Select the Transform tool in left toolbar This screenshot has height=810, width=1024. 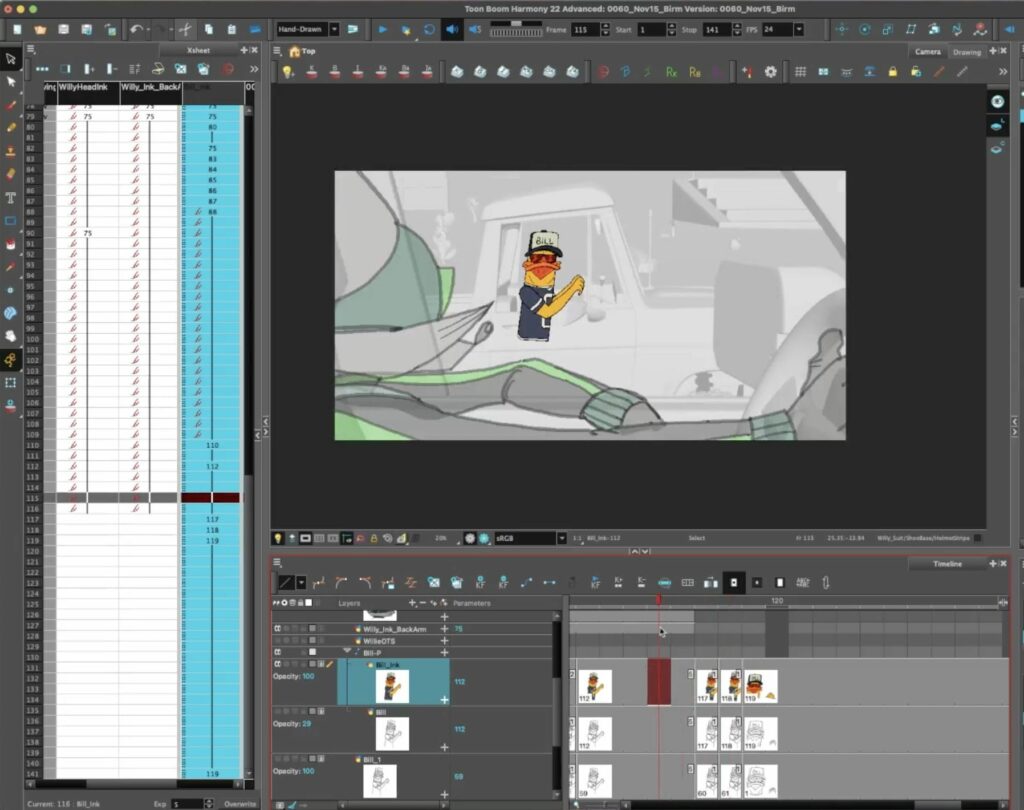tap(10, 59)
